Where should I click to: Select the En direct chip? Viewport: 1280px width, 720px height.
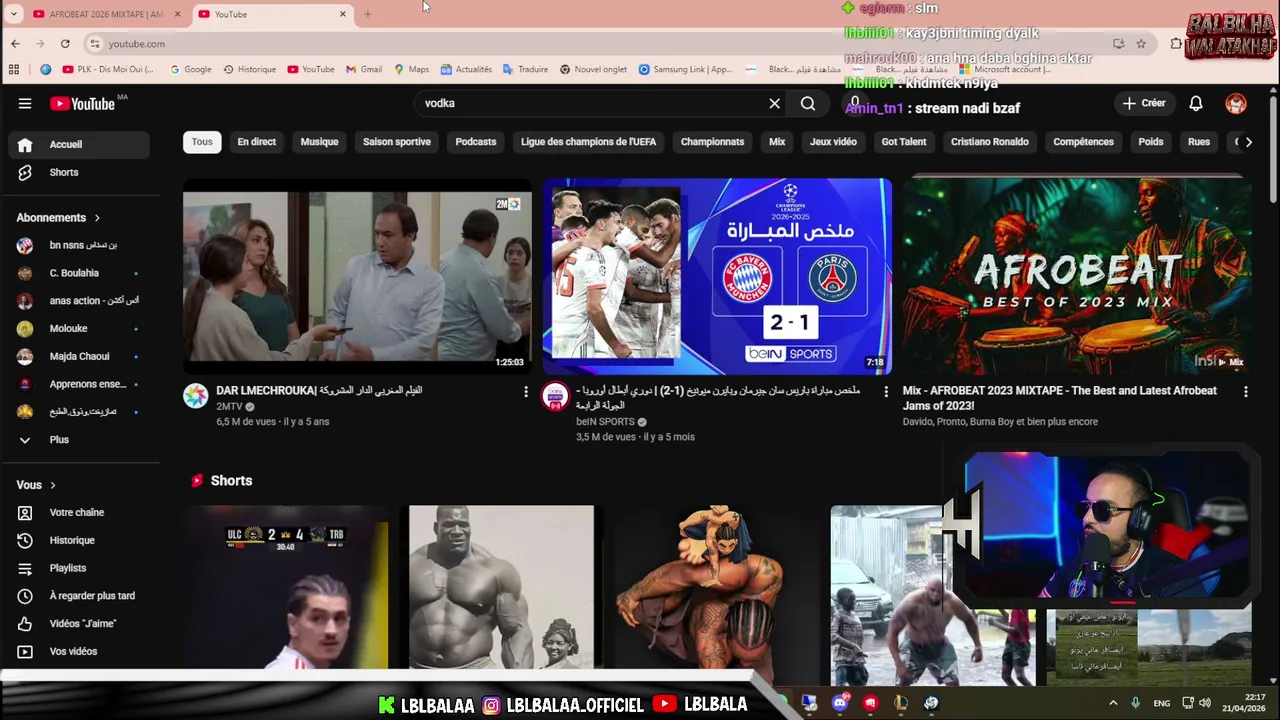[x=256, y=142]
